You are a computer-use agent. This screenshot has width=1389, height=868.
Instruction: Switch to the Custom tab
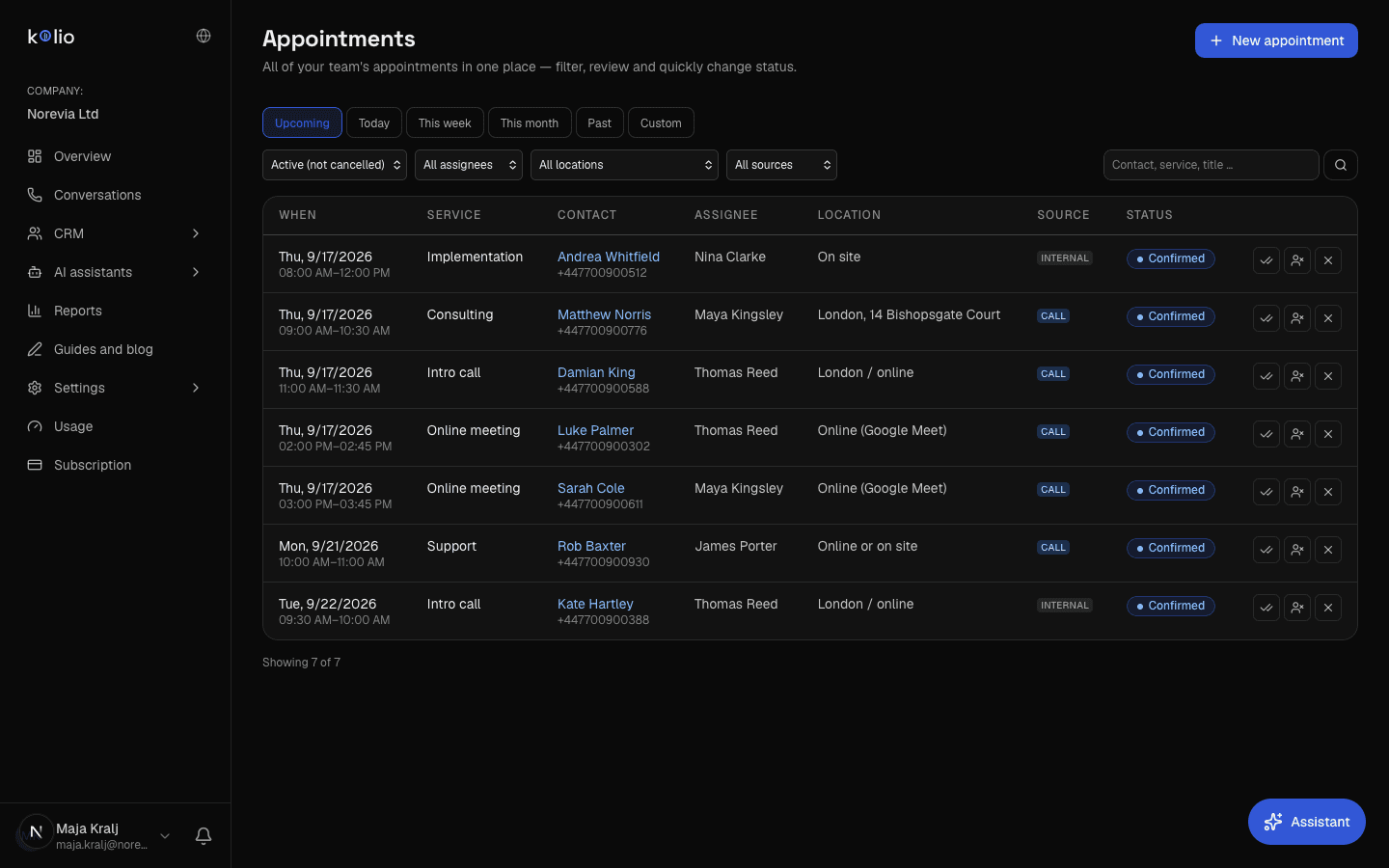[661, 122]
